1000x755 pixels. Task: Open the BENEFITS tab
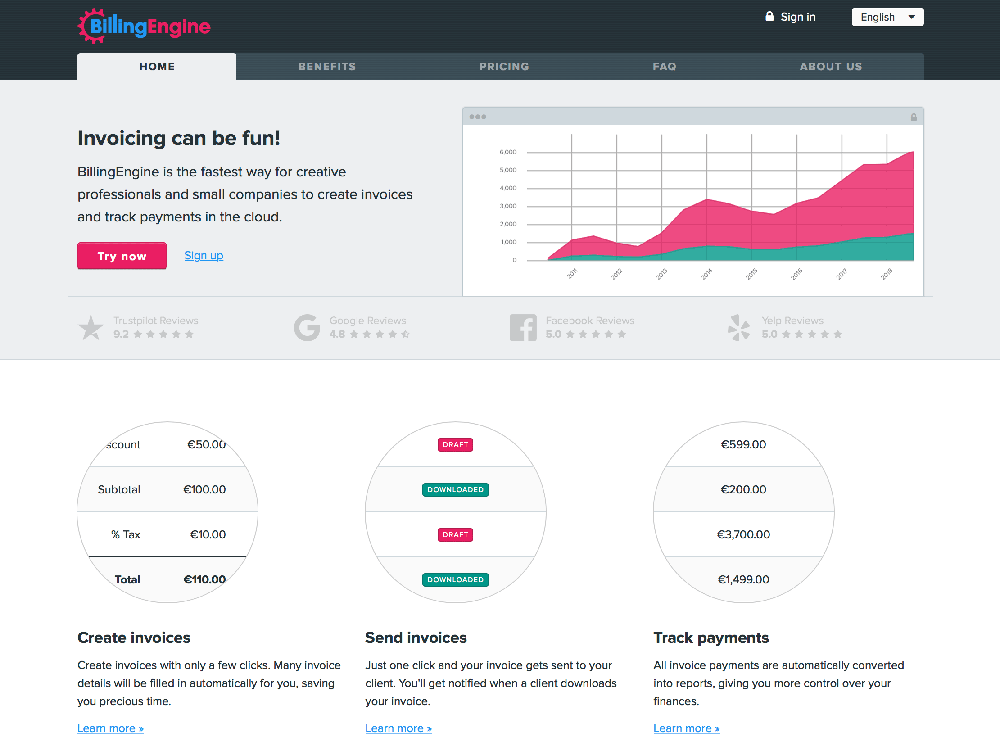pos(327,66)
